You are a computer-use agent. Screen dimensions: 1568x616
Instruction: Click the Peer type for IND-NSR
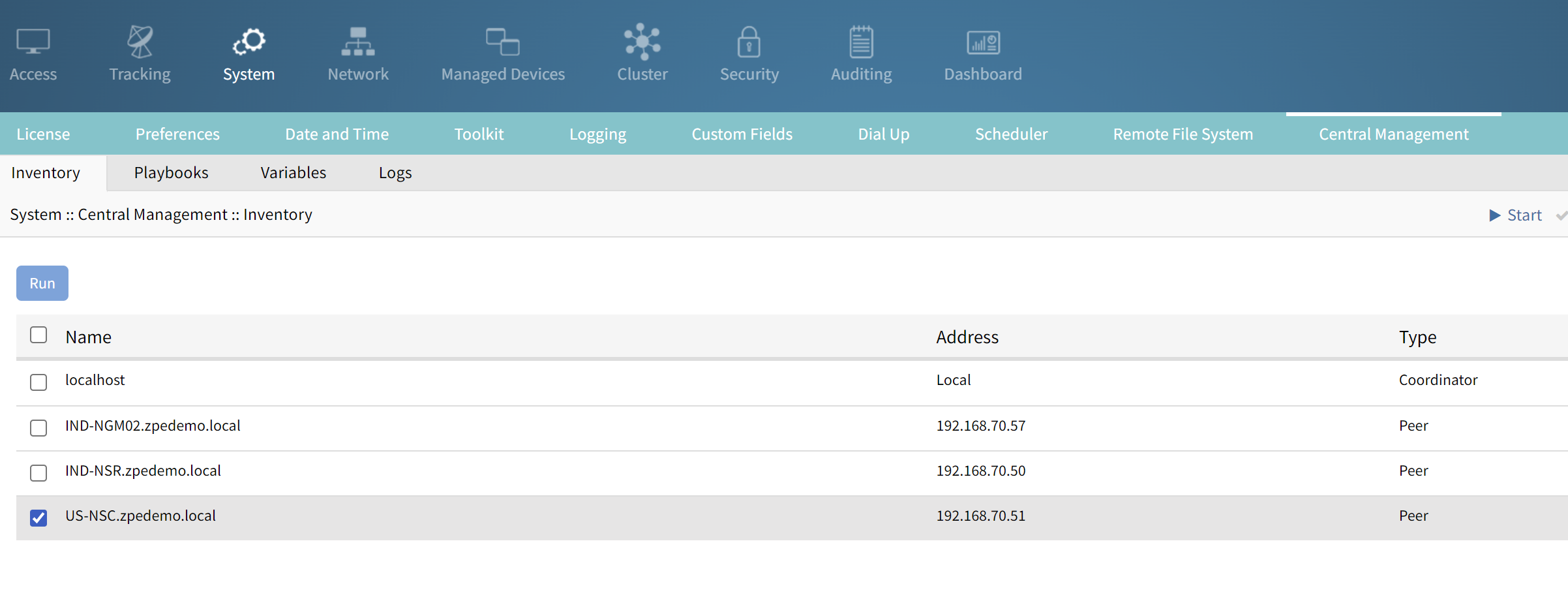[1413, 470]
